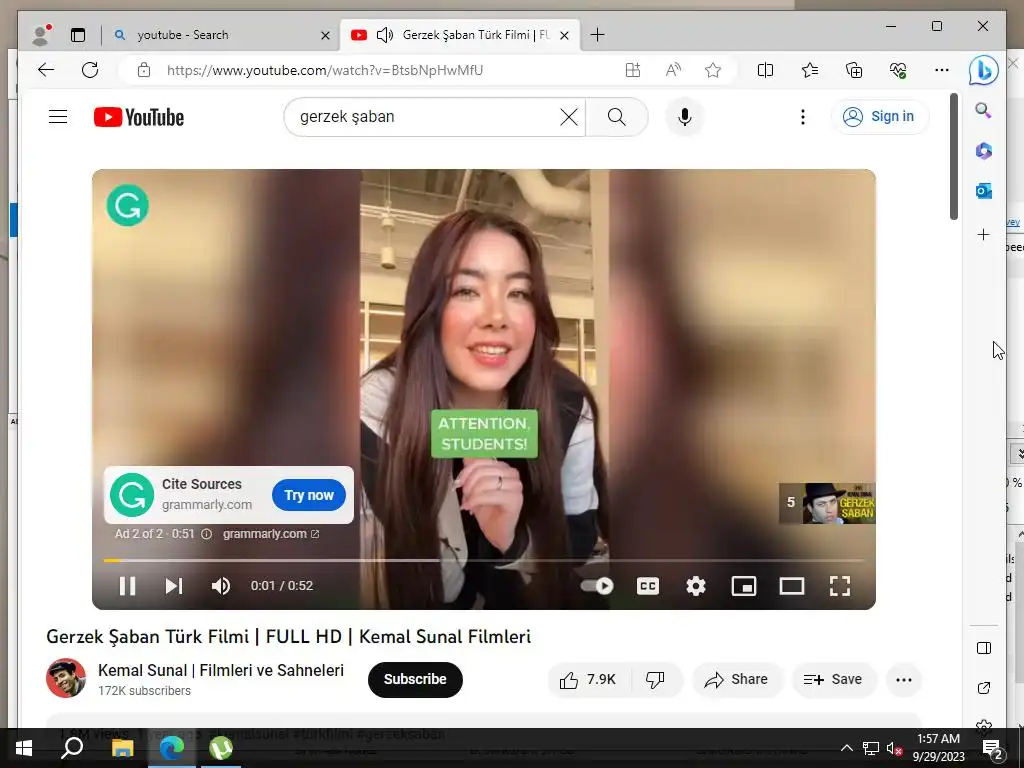Open Edge Collections

click(854, 70)
